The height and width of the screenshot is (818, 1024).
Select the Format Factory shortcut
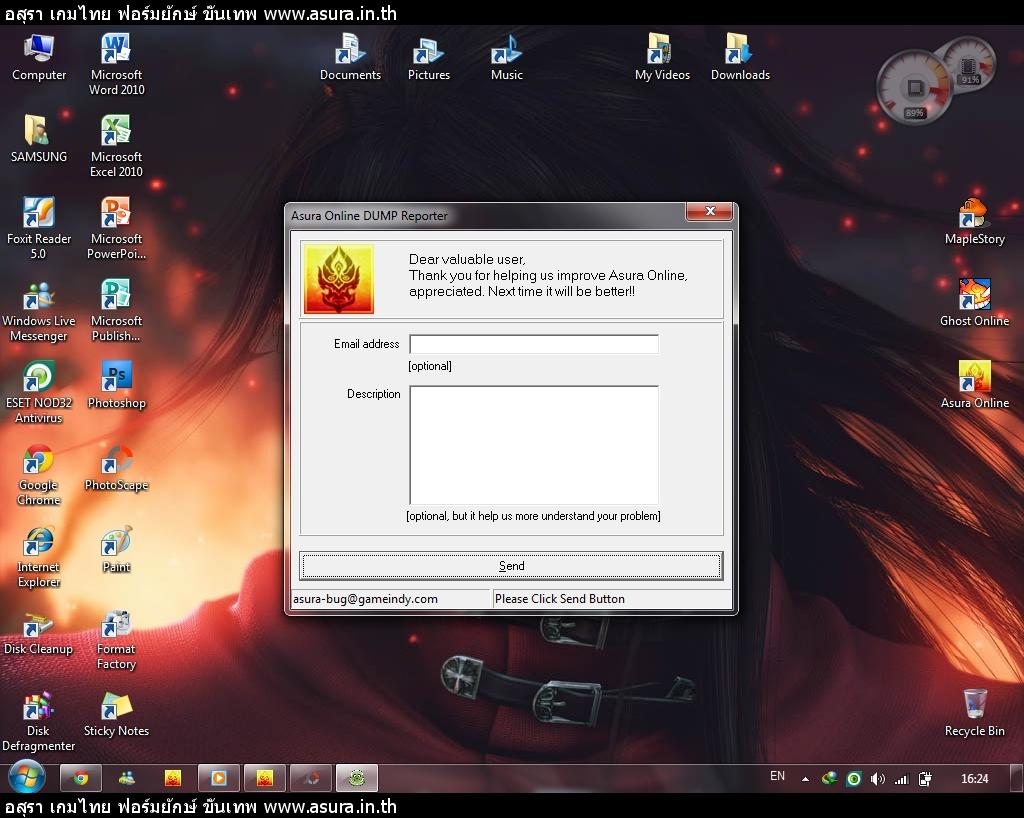(x=116, y=638)
